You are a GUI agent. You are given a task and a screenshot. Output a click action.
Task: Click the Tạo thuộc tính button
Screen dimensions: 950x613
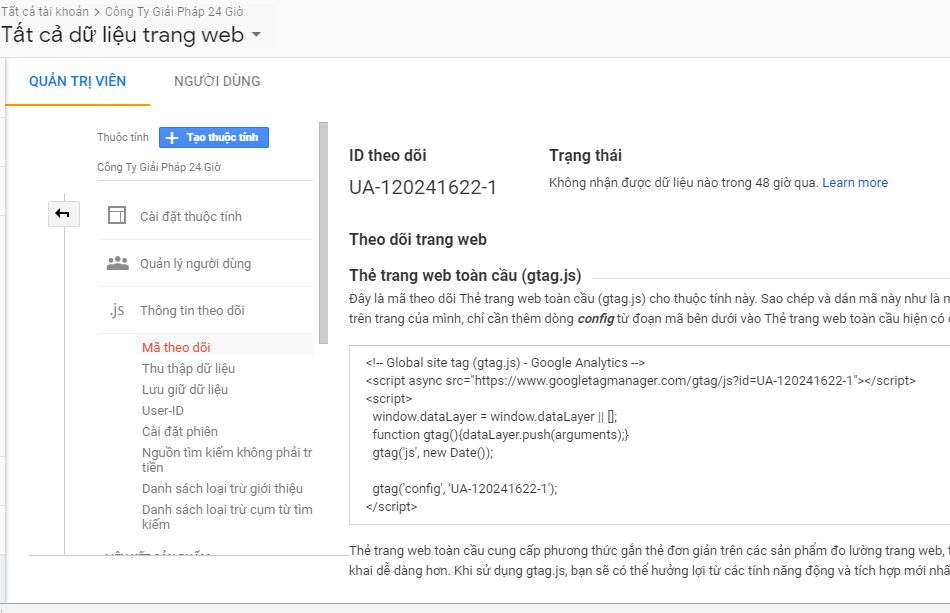click(x=214, y=138)
